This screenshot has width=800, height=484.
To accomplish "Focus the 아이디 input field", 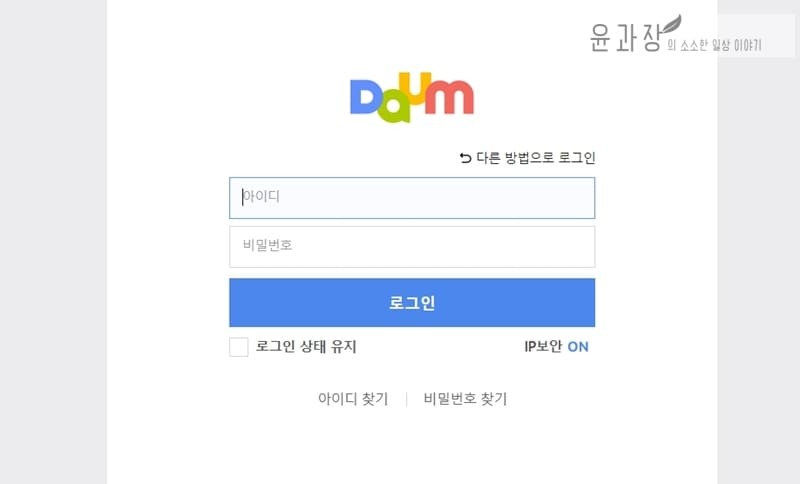I will click(412, 198).
